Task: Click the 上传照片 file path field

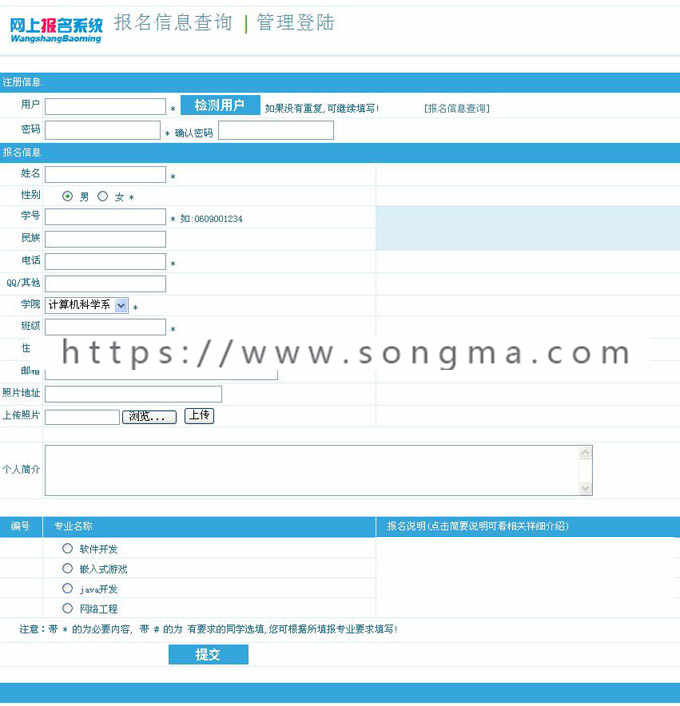Action: click(82, 416)
